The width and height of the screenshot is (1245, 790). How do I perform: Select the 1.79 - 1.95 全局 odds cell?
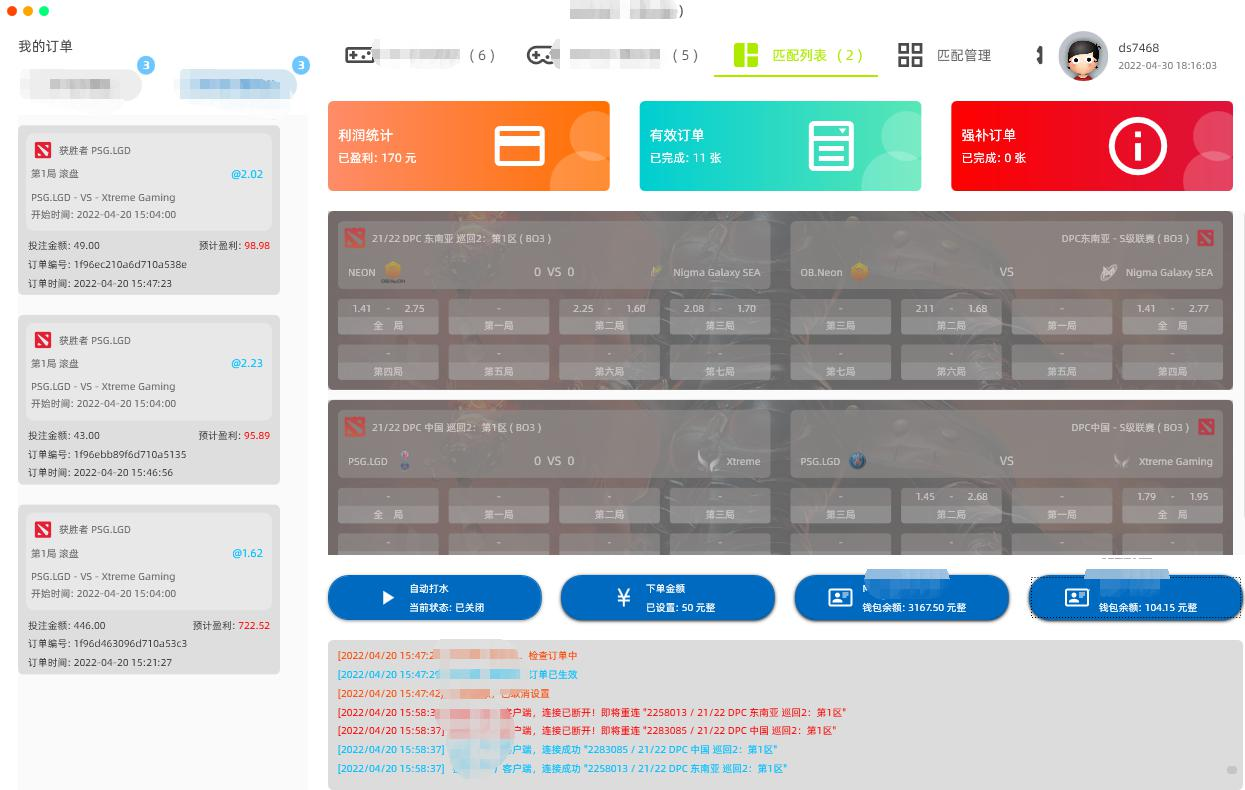pyautogui.click(x=1173, y=505)
